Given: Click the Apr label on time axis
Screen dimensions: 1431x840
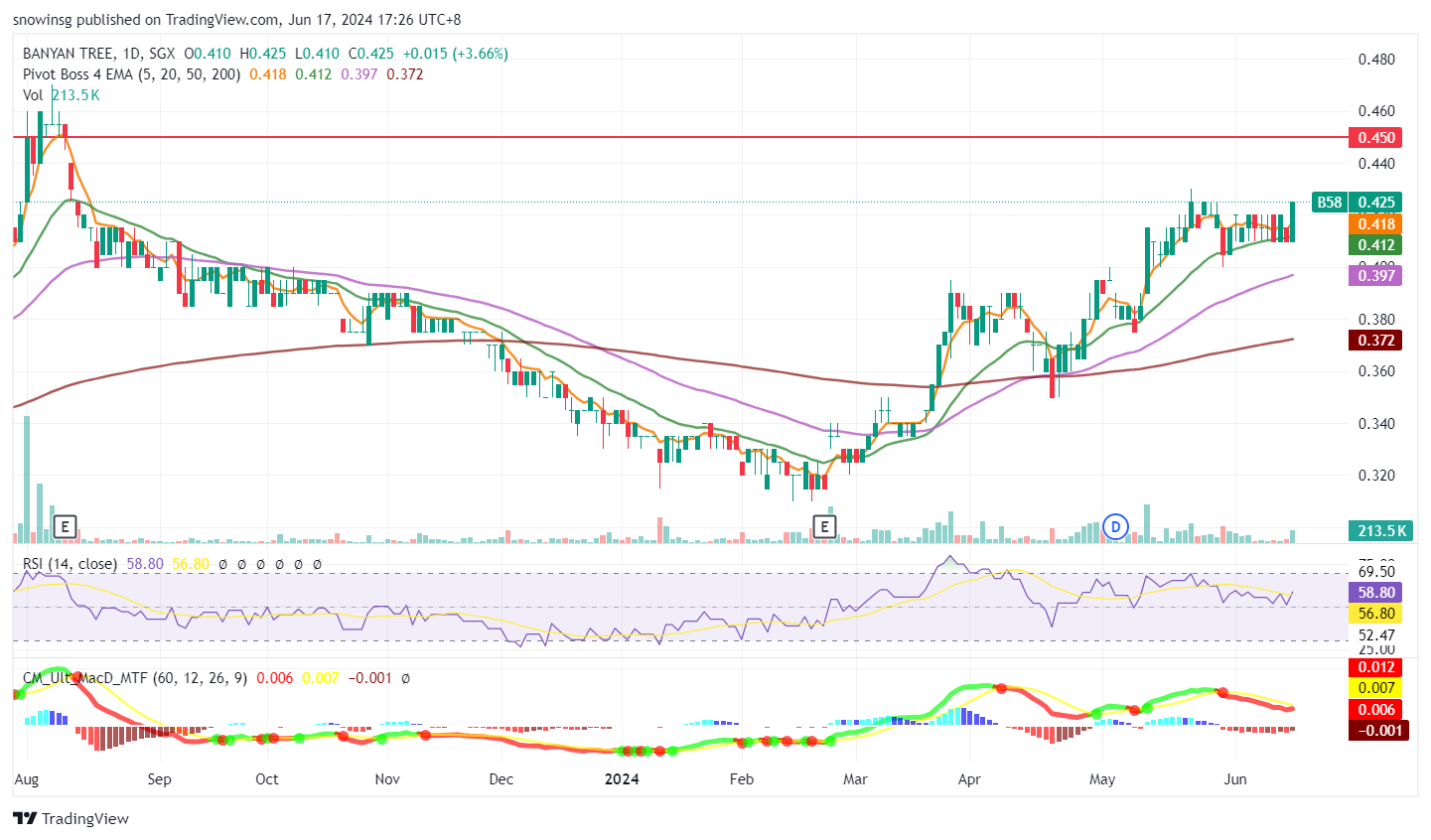Looking at the screenshot, I should 969,779.
